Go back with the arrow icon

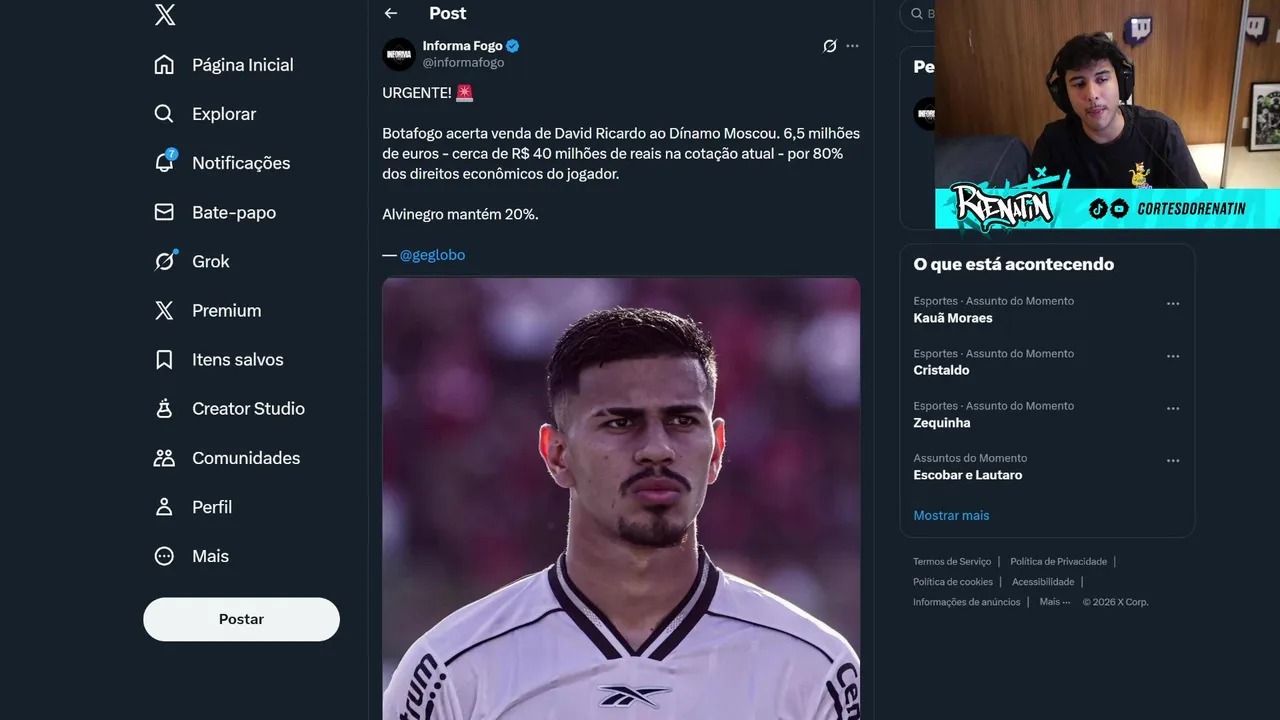point(391,13)
